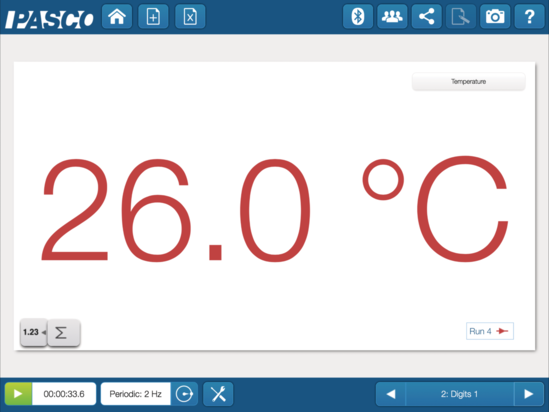Open sampling mode clock arrow icon

coord(184,394)
